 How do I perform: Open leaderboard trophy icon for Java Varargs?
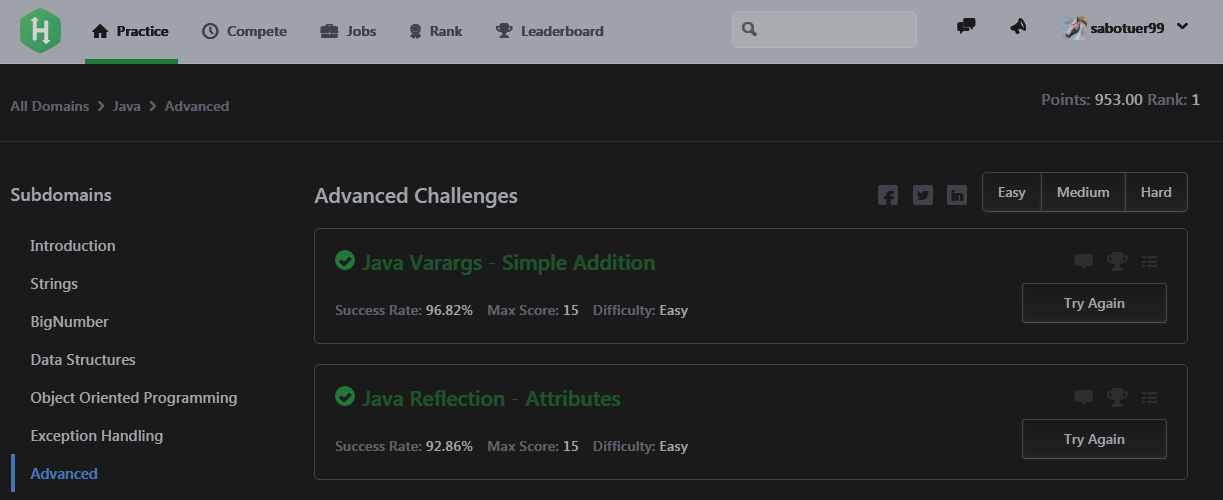[1117, 261]
